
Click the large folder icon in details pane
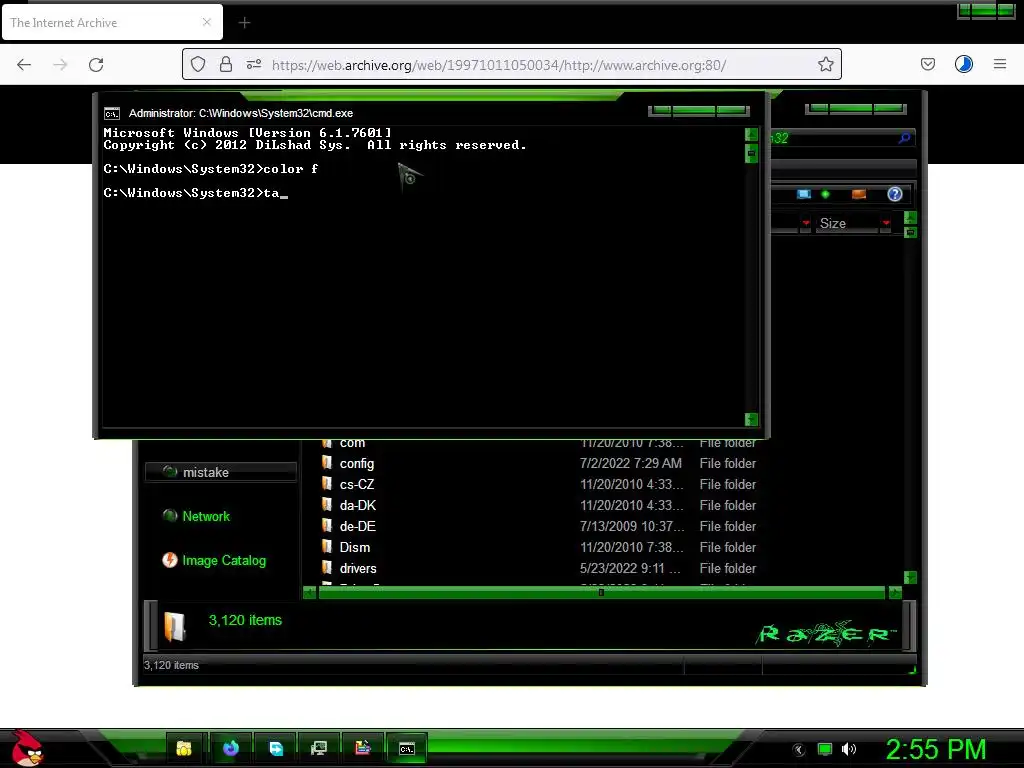click(x=174, y=627)
